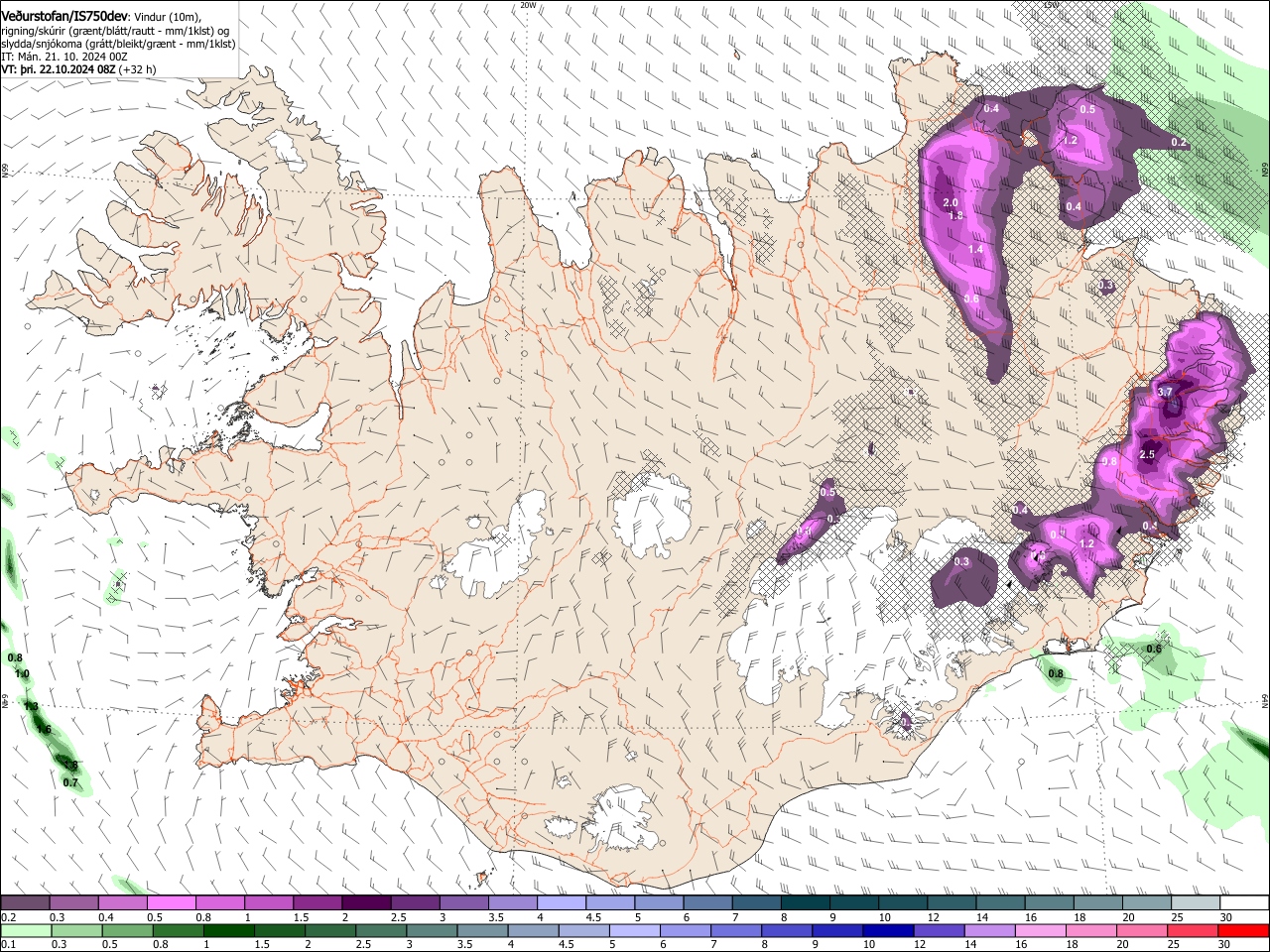
Task: Pick the dark purple 2 swatch in upper legend
Action: [x=365, y=903]
